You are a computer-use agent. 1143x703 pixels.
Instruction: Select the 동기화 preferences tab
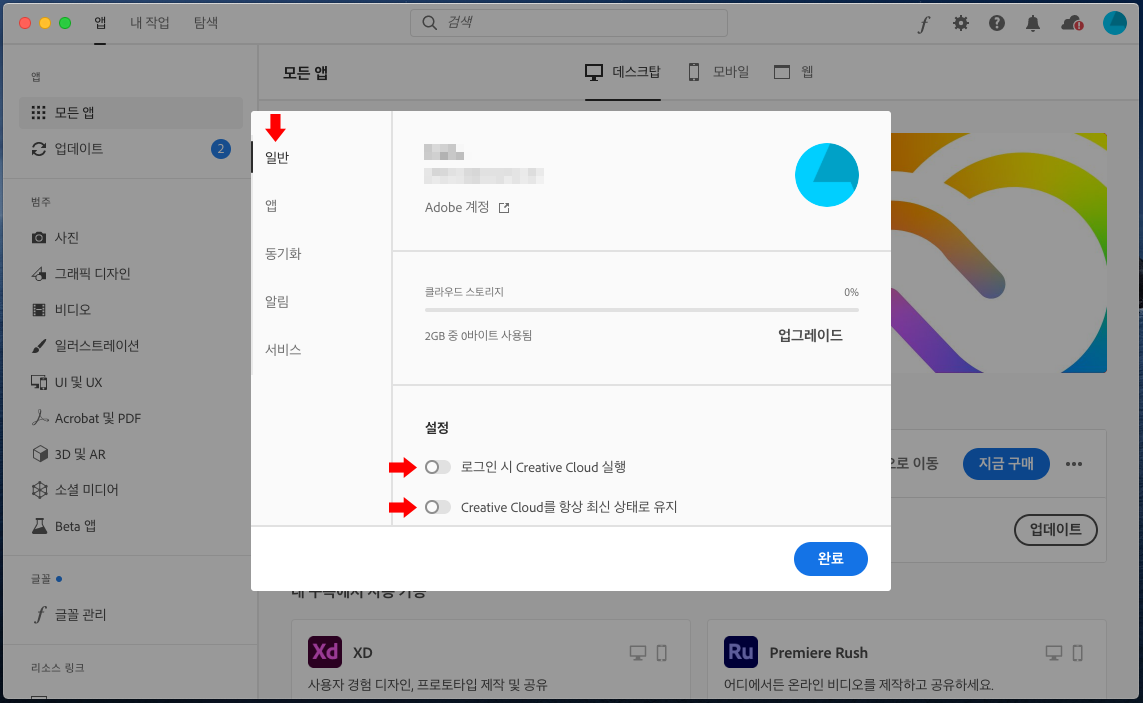coord(283,254)
